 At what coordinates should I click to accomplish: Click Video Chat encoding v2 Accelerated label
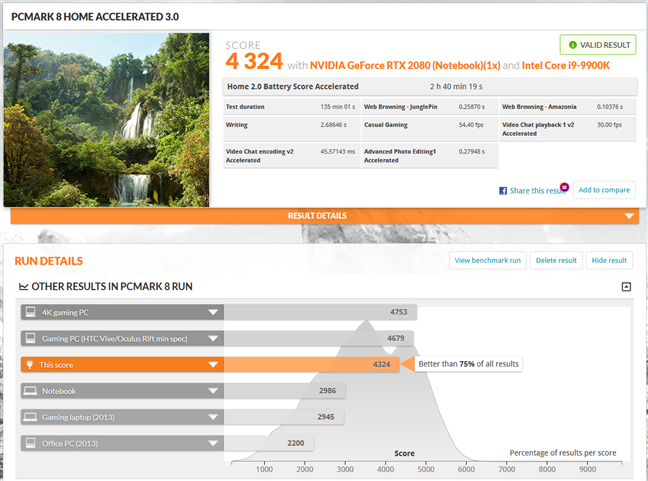[x=260, y=156]
